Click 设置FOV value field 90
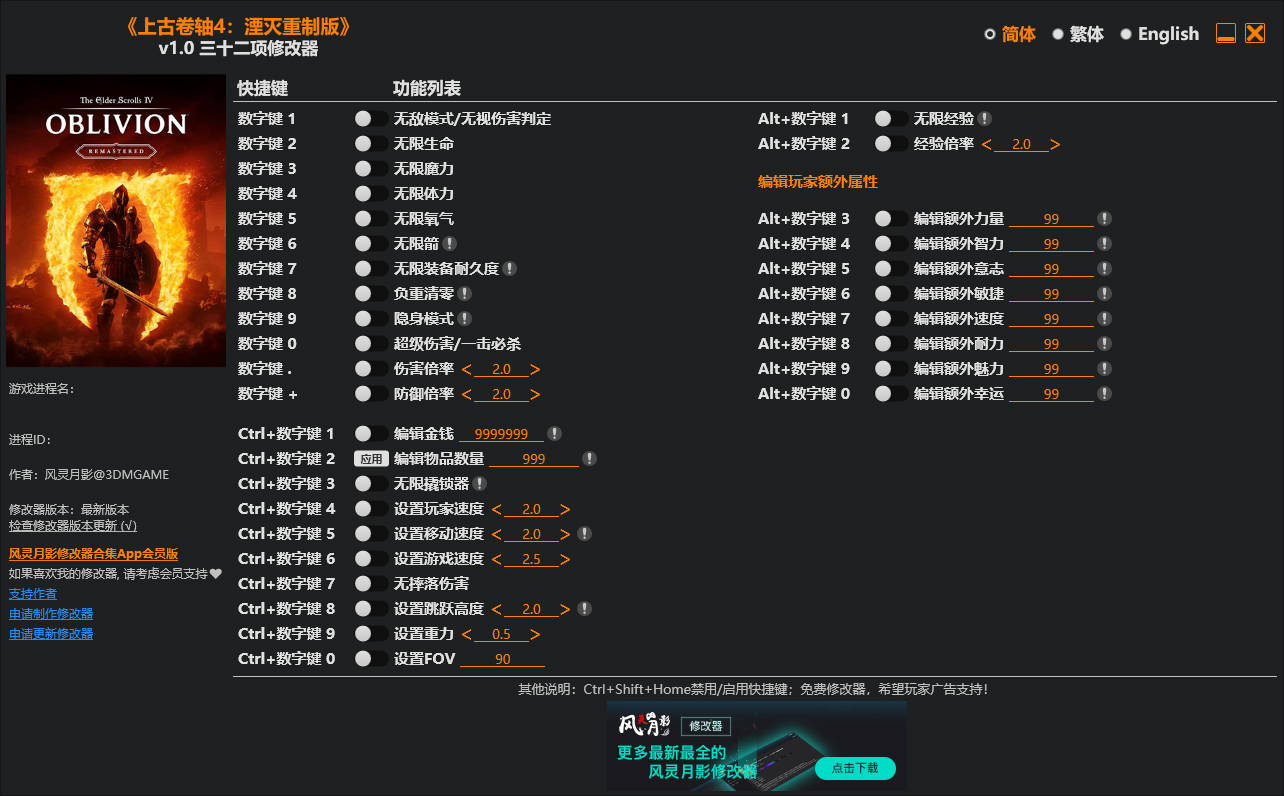This screenshot has width=1284, height=796. coord(502,658)
